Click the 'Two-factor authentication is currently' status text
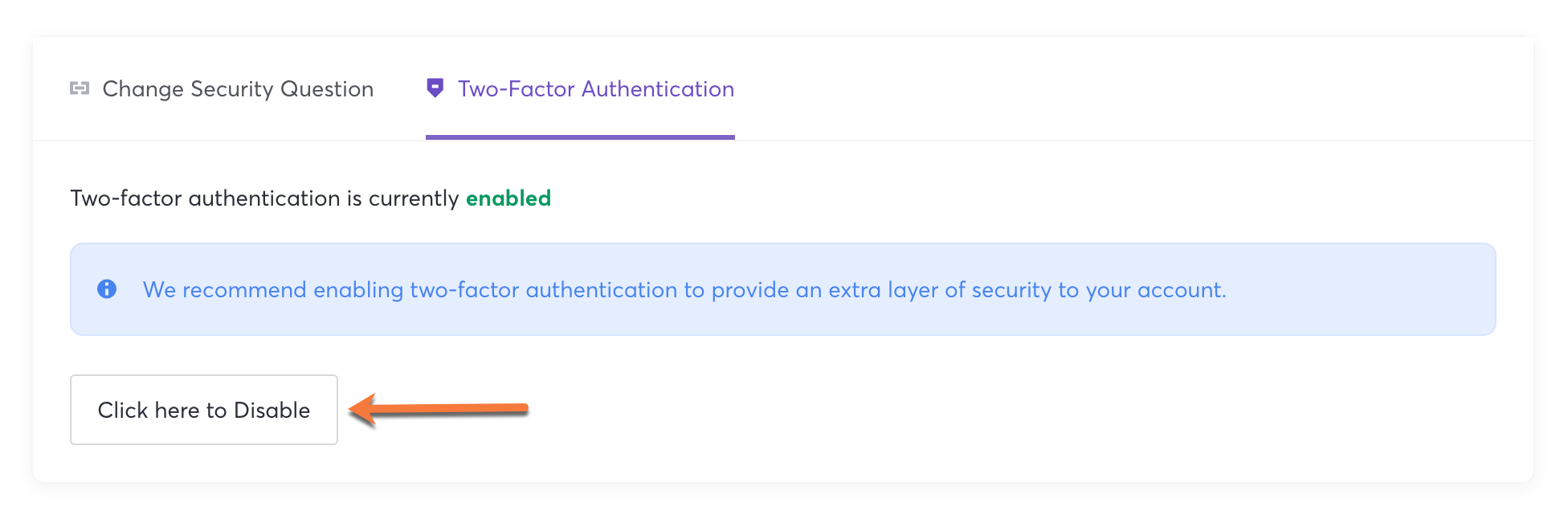The width and height of the screenshot is (1568, 511). tap(264, 198)
